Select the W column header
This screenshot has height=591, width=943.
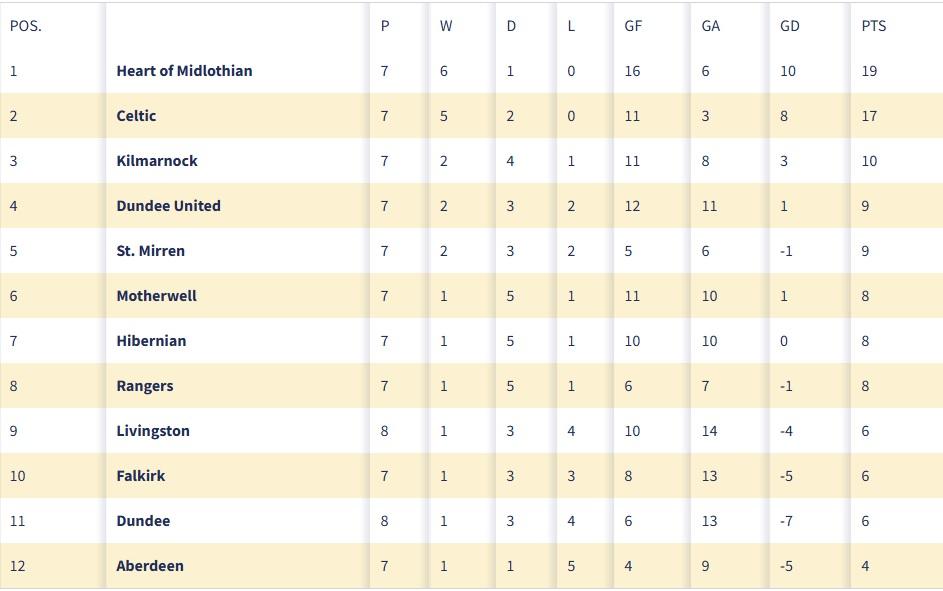[x=446, y=26]
